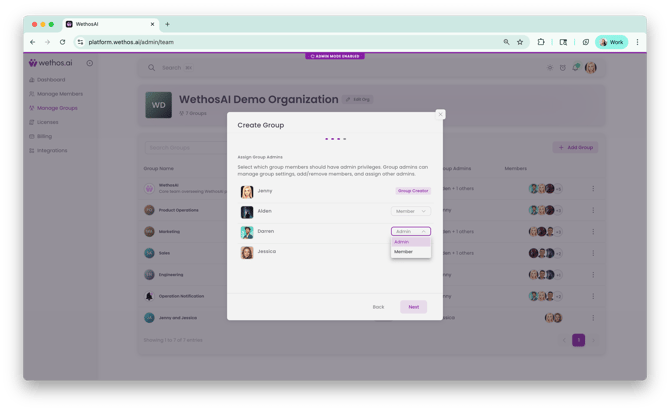Click the browser zoom magnifier icon
Image resolution: width=670 pixels, height=411 pixels.
click(x=506, y=42)
